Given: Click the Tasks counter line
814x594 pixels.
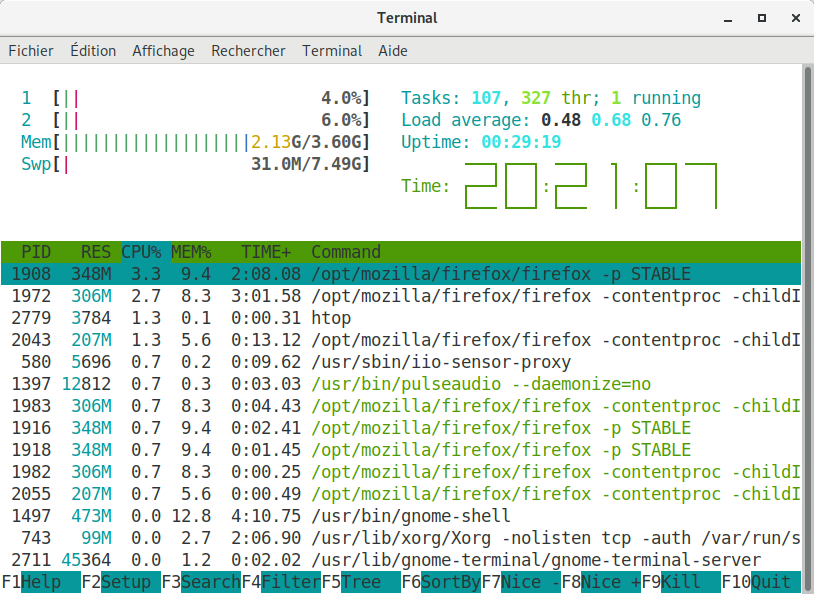Looking at the screenshot, I should [551, 98].
